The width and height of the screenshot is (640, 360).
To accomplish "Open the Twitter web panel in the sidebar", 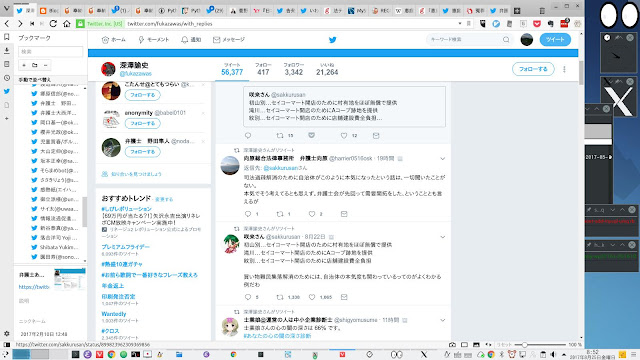I will pos(7,91).
